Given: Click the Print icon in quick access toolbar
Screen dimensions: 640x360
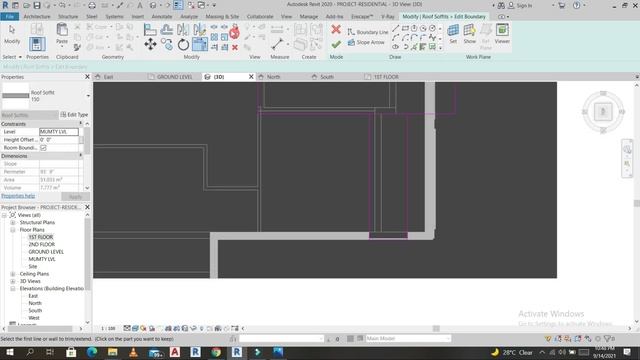Looking at the screenshot, I should click(92, 5).
